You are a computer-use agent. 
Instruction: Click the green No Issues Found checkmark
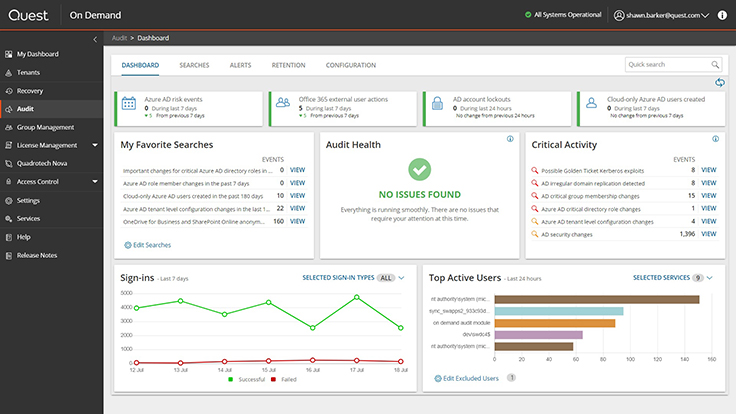tap(420, 169)
